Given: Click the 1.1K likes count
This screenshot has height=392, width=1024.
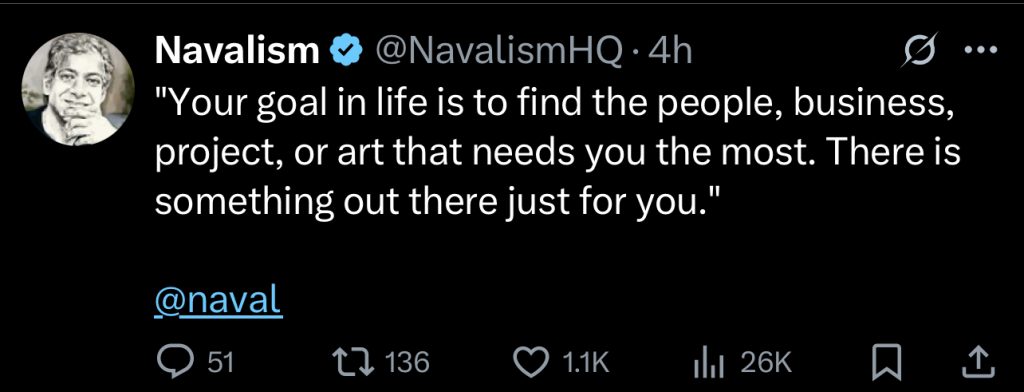Looking at the screenshot, I should [585, 363].
